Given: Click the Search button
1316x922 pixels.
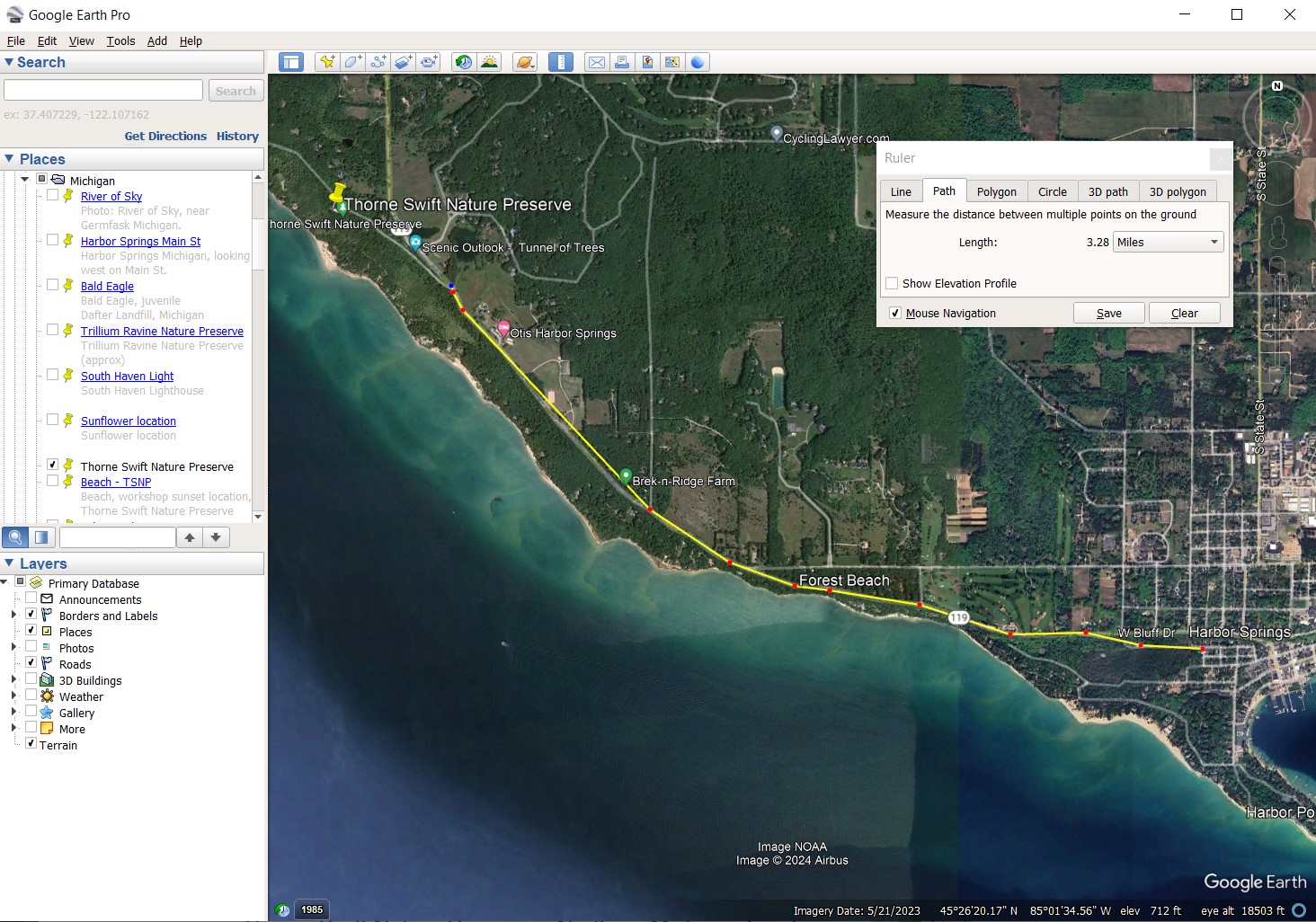Looking at the screenshot, I should (x=236, y=91).
